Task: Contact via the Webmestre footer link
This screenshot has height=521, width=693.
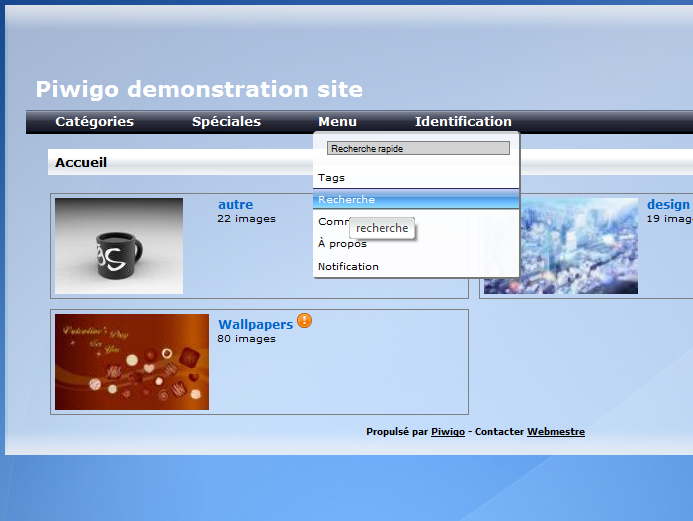Action: [x=555, y=432]
